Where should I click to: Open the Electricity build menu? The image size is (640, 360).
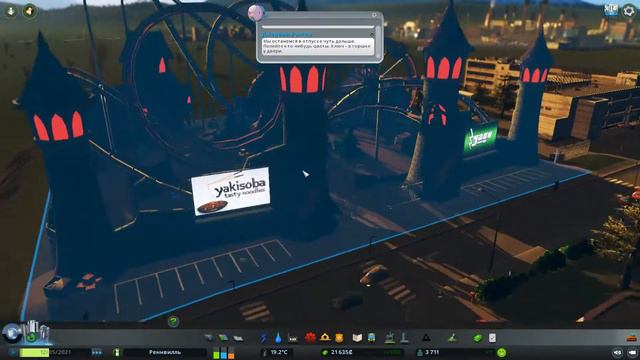[264, 338]
